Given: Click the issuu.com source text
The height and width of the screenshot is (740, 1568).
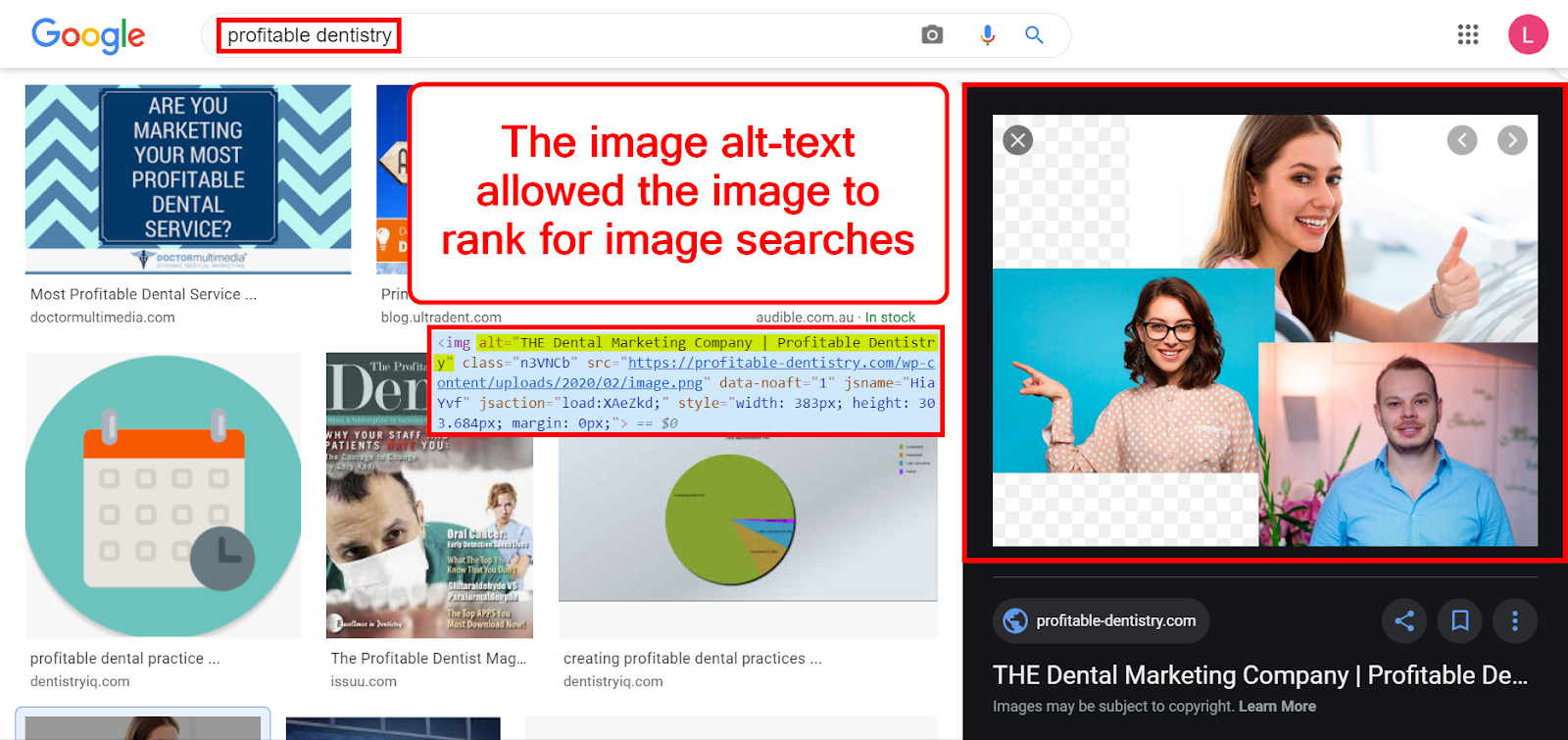Looking at the screenshot, I should pos(364,681).
